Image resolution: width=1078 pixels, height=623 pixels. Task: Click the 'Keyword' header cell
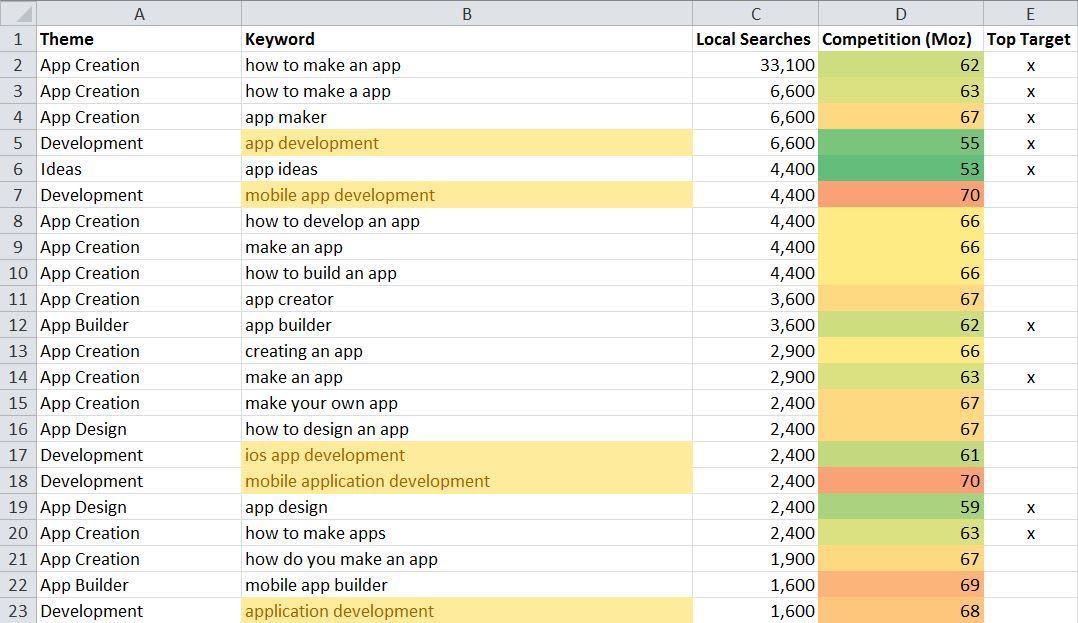(x=467, y=39)
